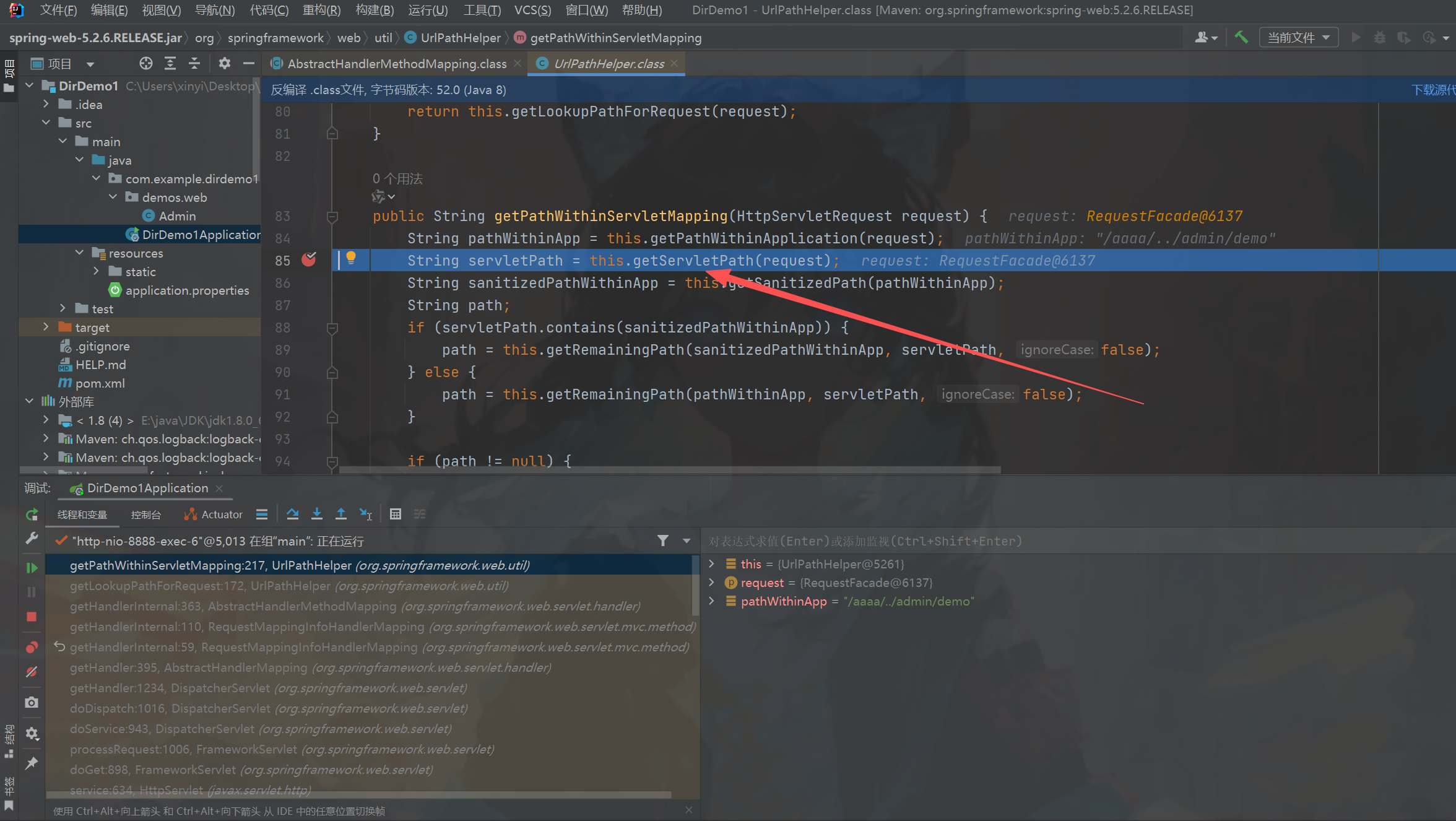
Task: Open Evaluate Expression calculator icon
Action: point(396,514)
